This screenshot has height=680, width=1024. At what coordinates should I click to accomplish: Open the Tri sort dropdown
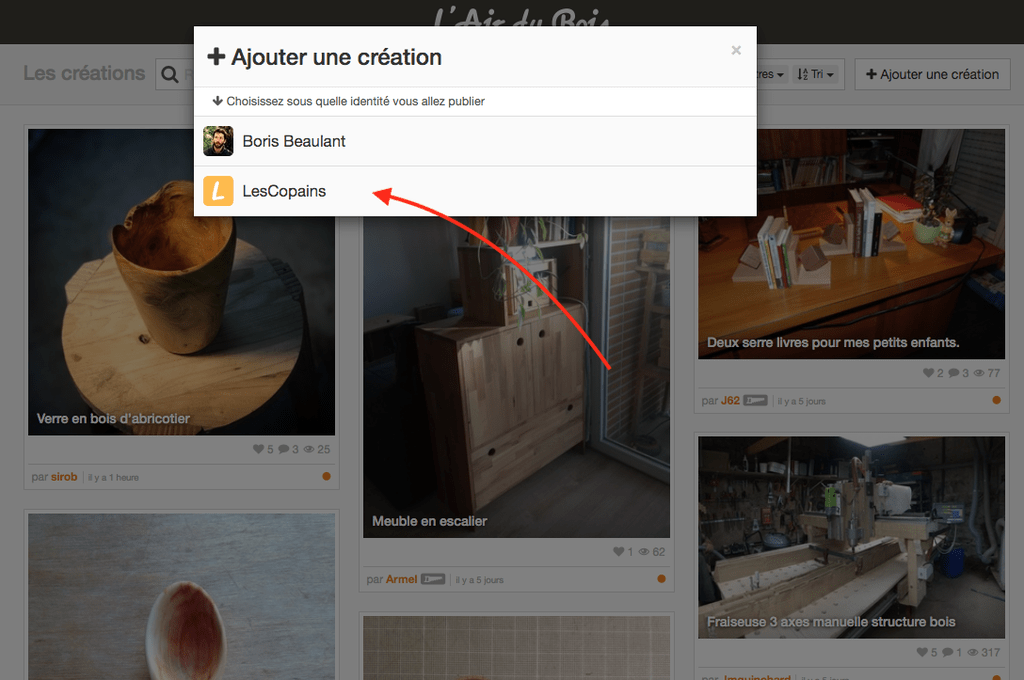tap(815, 74)
